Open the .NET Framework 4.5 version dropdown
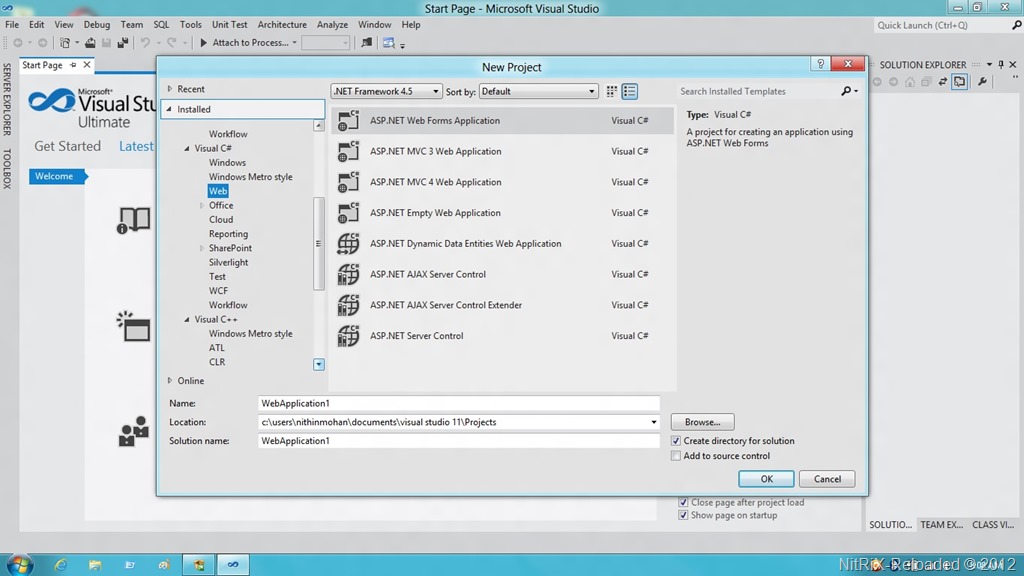 [387, 91]
